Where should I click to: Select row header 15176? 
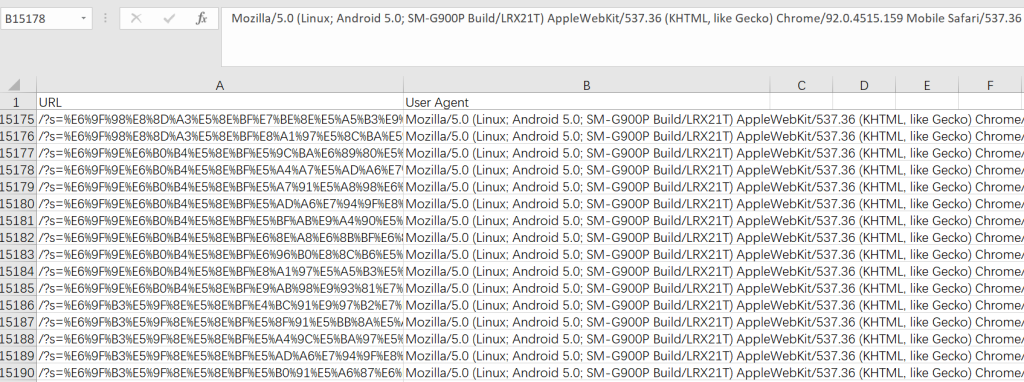(18, 136)
